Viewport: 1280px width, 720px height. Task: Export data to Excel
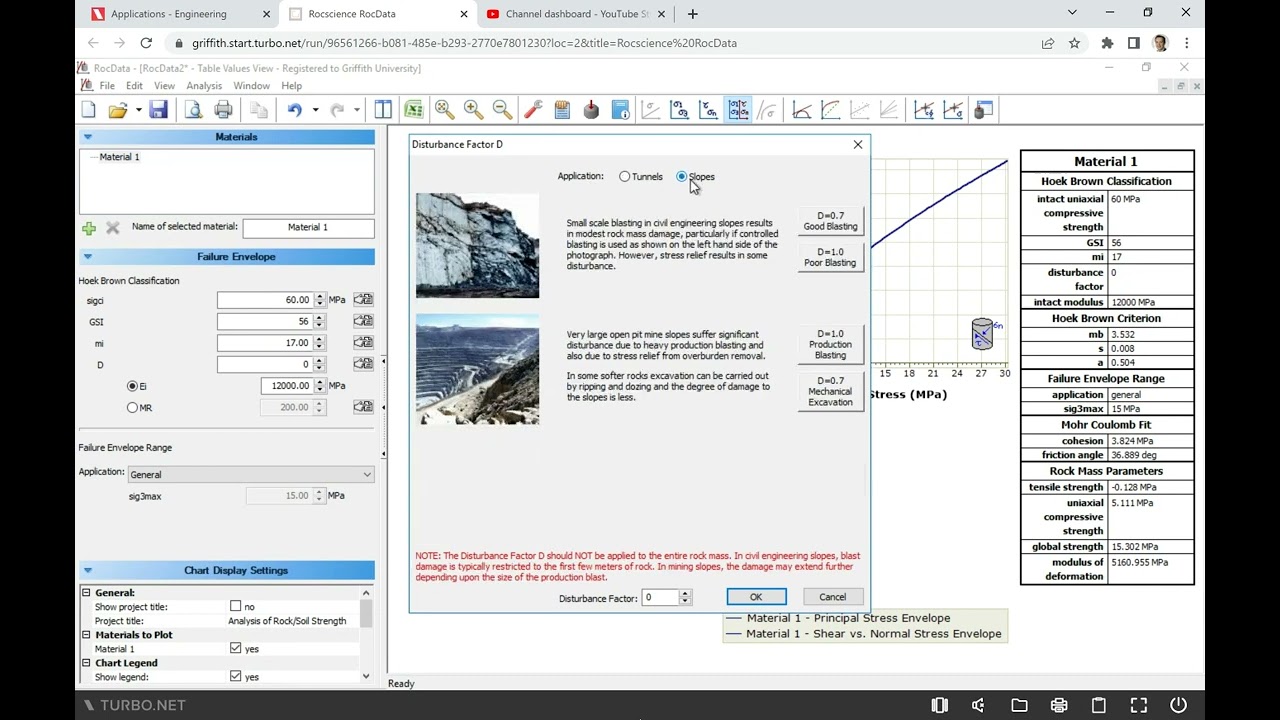(413, 110)
